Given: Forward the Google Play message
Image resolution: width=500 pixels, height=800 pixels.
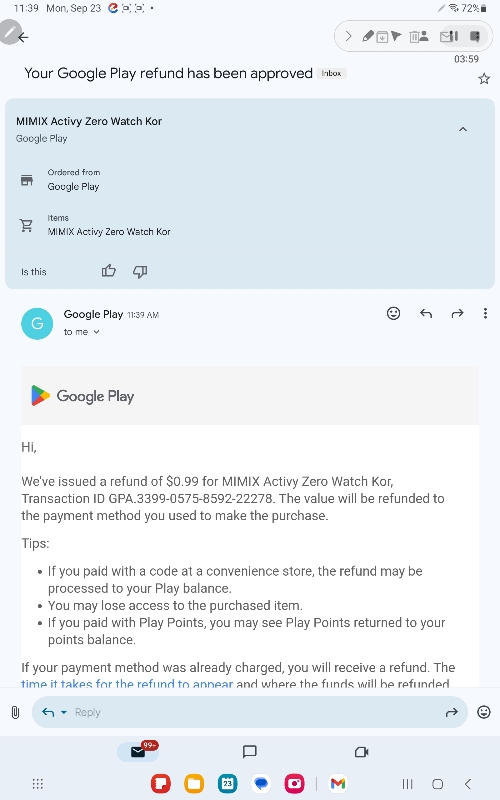Looking at the screenshot, I should tap(457, 313).
